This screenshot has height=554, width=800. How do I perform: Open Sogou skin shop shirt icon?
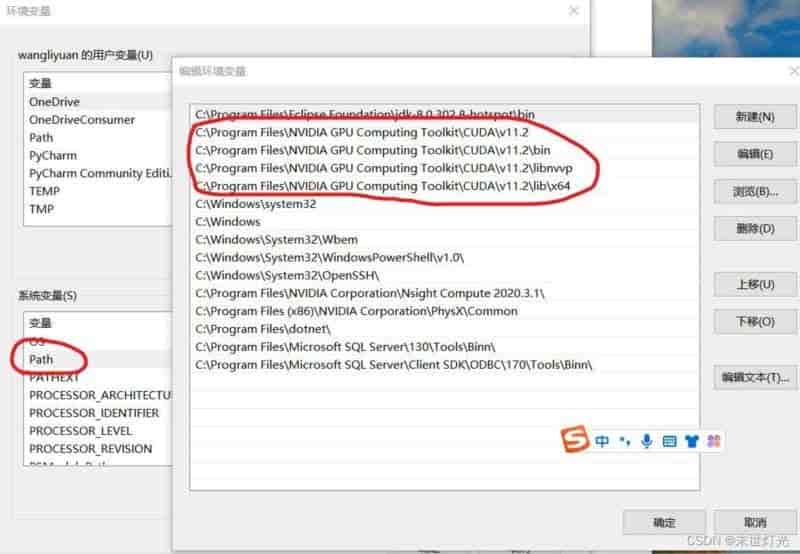[x=691, y=441]
